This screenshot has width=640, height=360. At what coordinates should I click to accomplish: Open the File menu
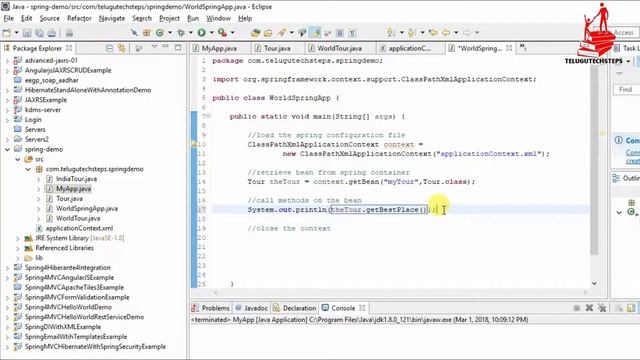[9, 18]
